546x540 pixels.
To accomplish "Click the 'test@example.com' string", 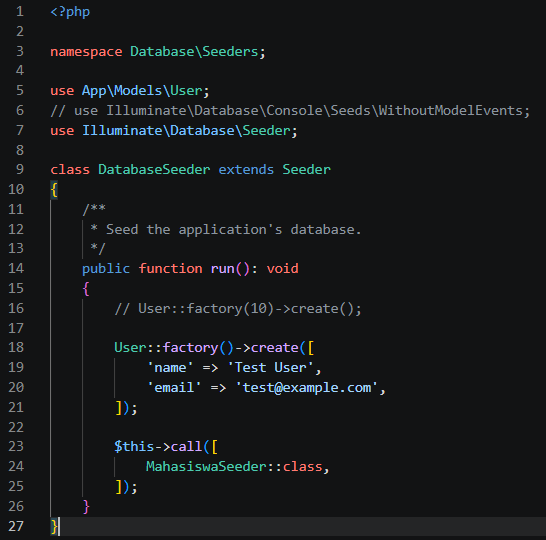I will 306,388.
